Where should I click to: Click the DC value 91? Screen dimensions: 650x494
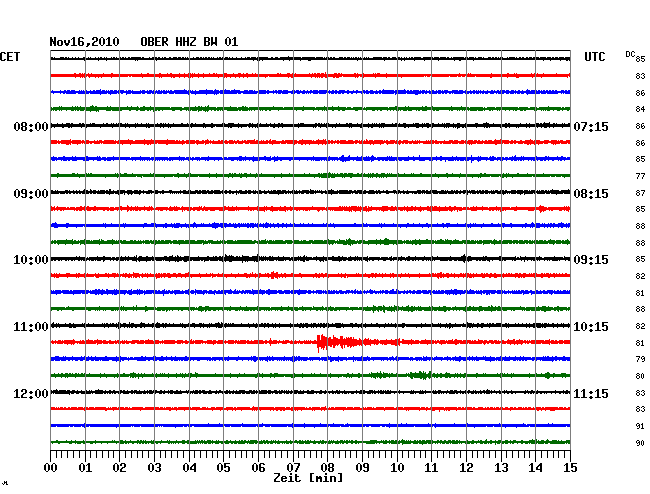click(640, 426)
